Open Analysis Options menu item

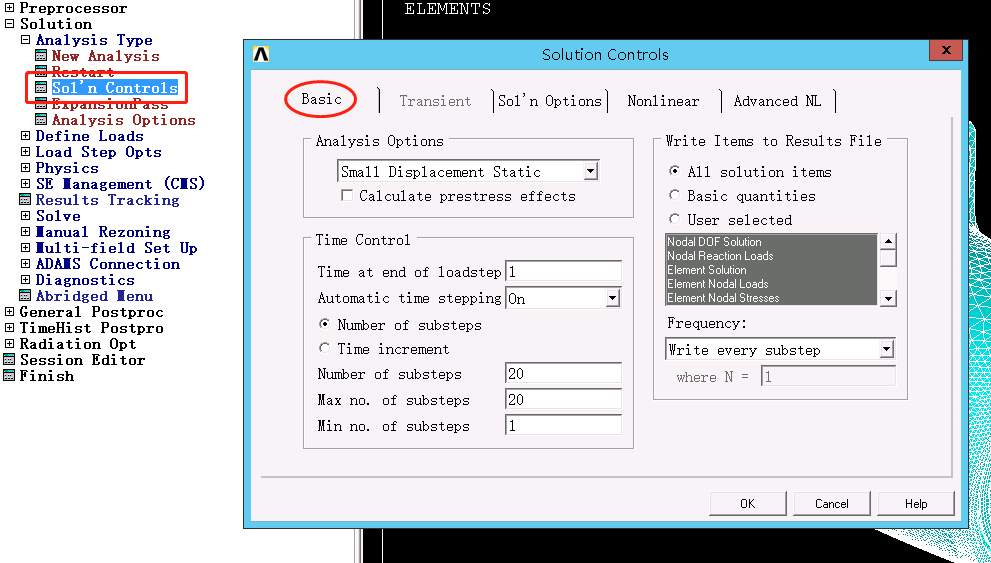123,119
